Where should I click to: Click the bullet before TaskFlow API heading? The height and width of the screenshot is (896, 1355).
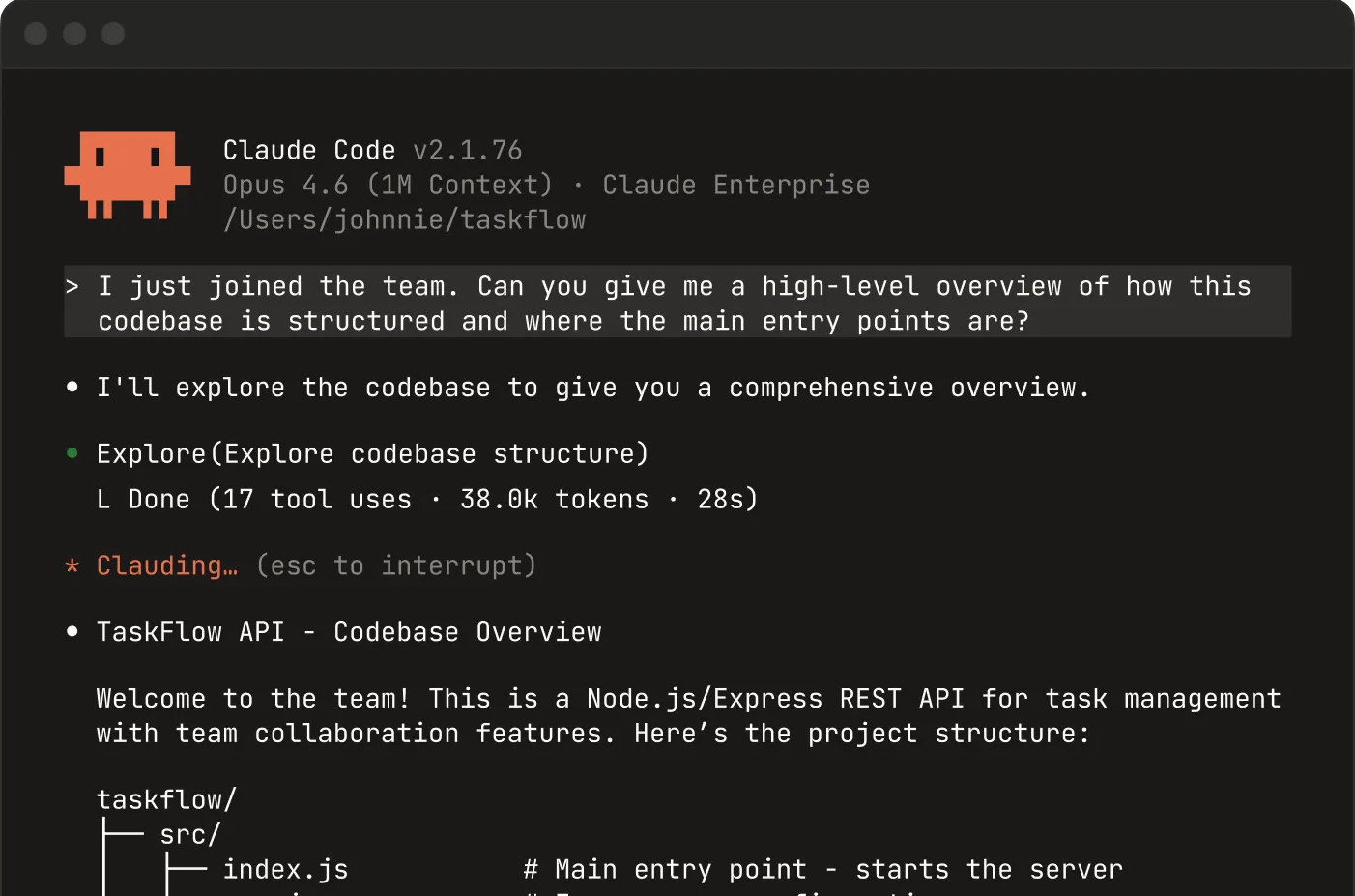click(72, 632)
